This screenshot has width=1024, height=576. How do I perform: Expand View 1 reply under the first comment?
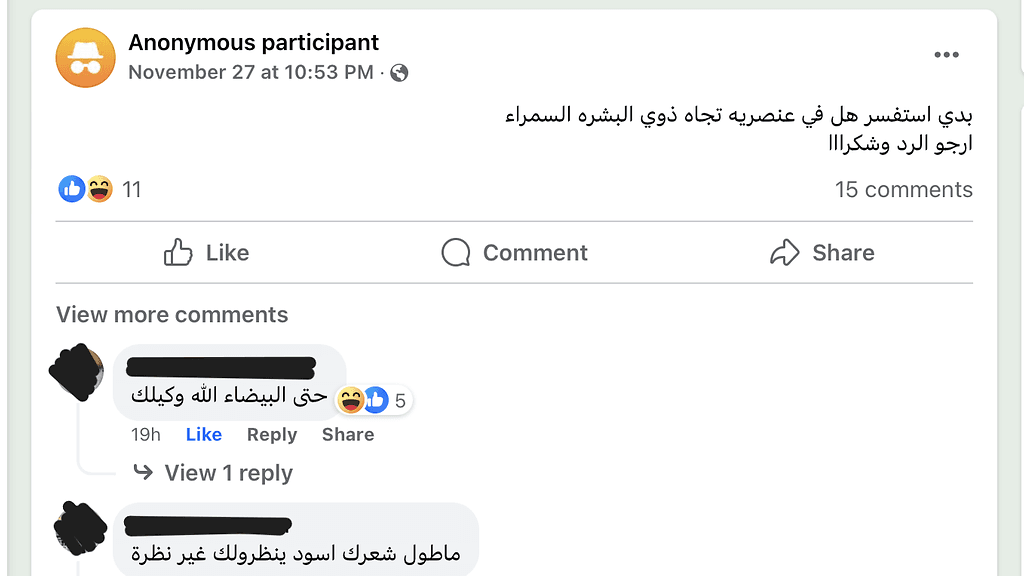230,472
